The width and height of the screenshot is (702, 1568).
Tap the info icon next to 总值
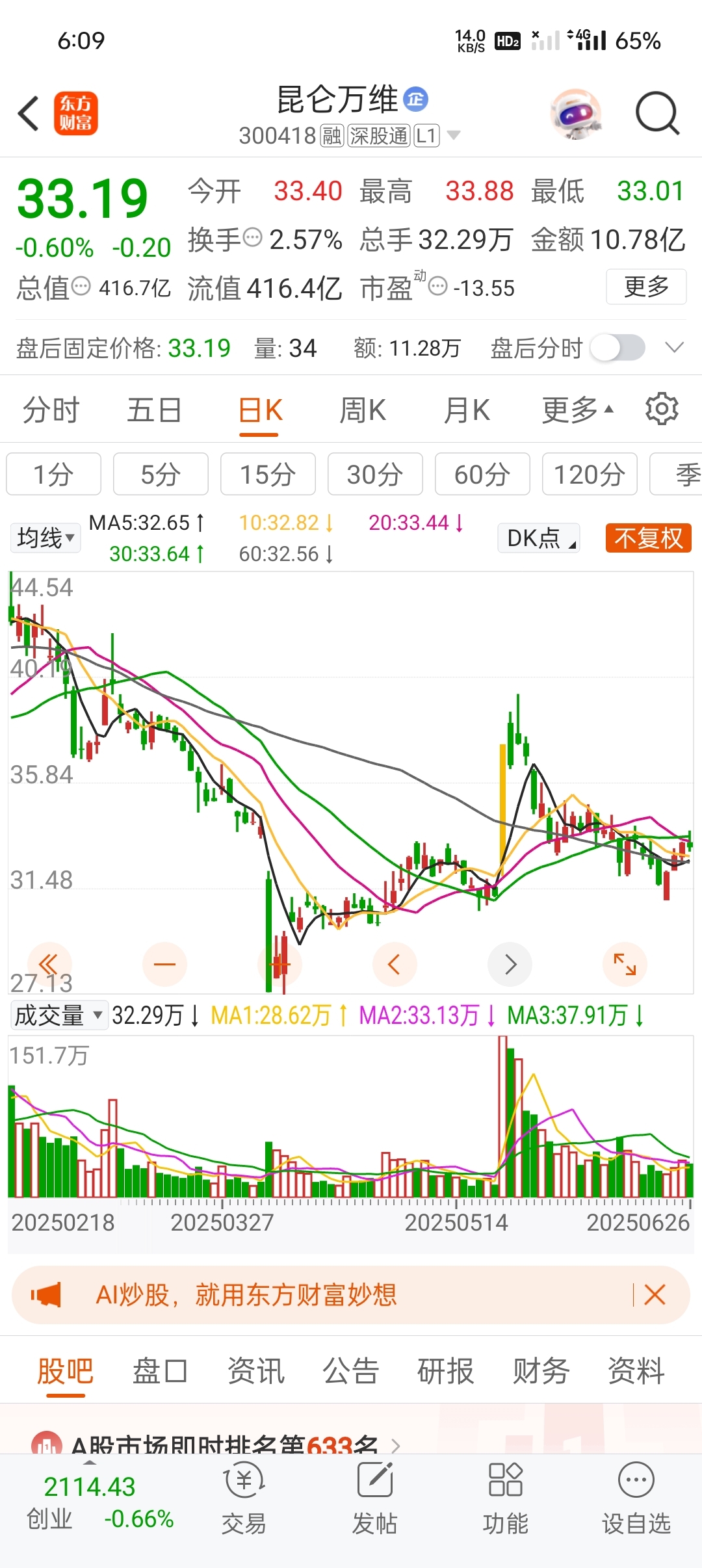coord(81,286)
